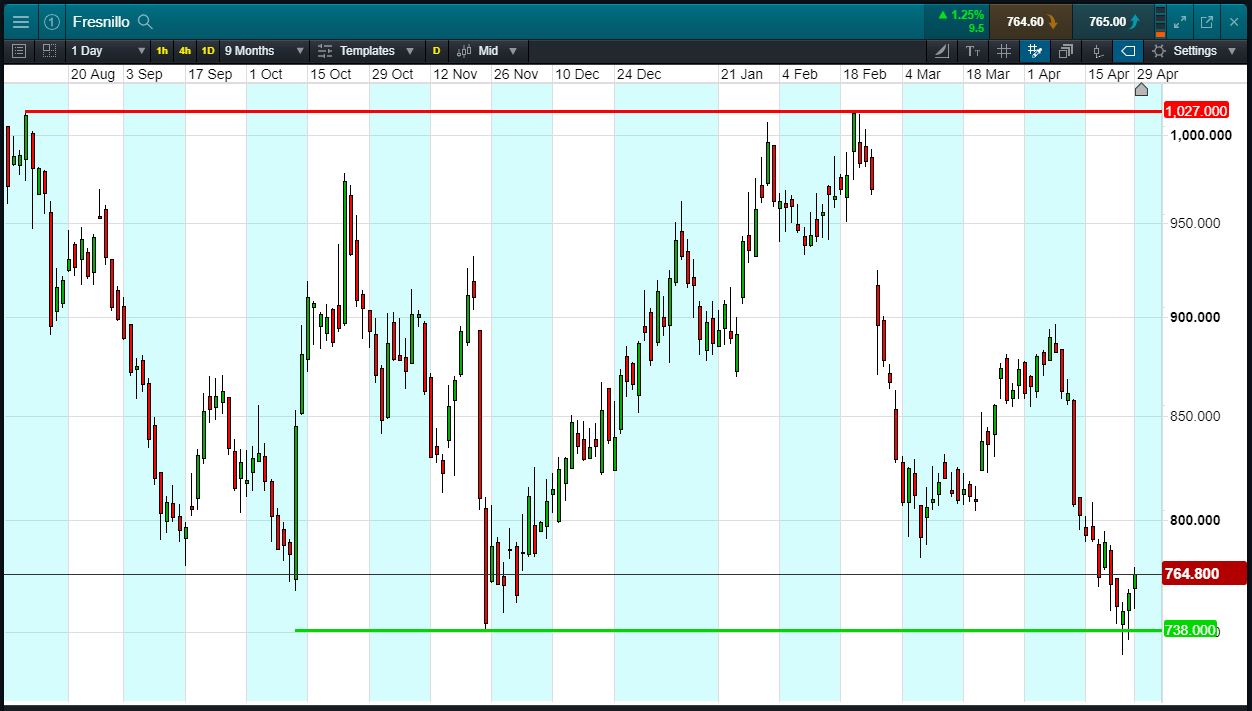1252x711 pixels.
Task: Click the sell price 764.60 button
Action: [1030, 21]
